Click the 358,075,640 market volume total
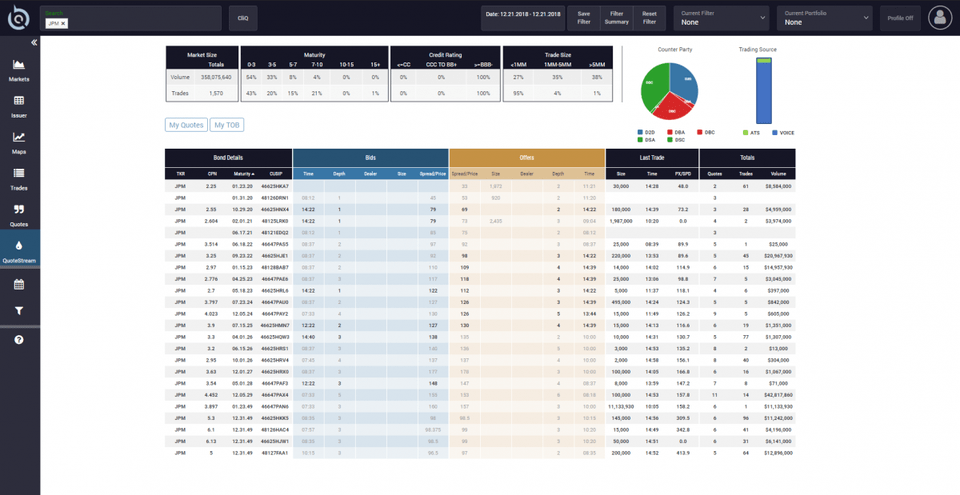The image size is (960, 495). [x=216, y=77]
